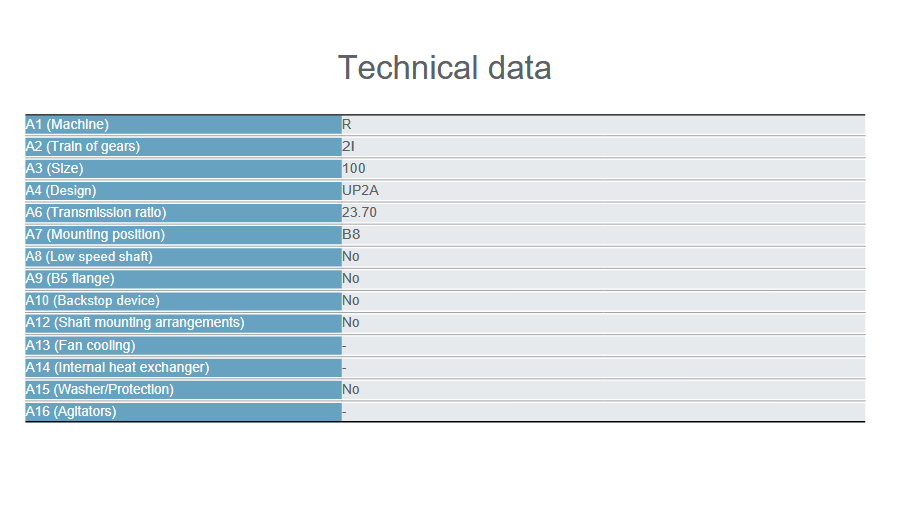Select the A1 (Machine) label cell

183,125
